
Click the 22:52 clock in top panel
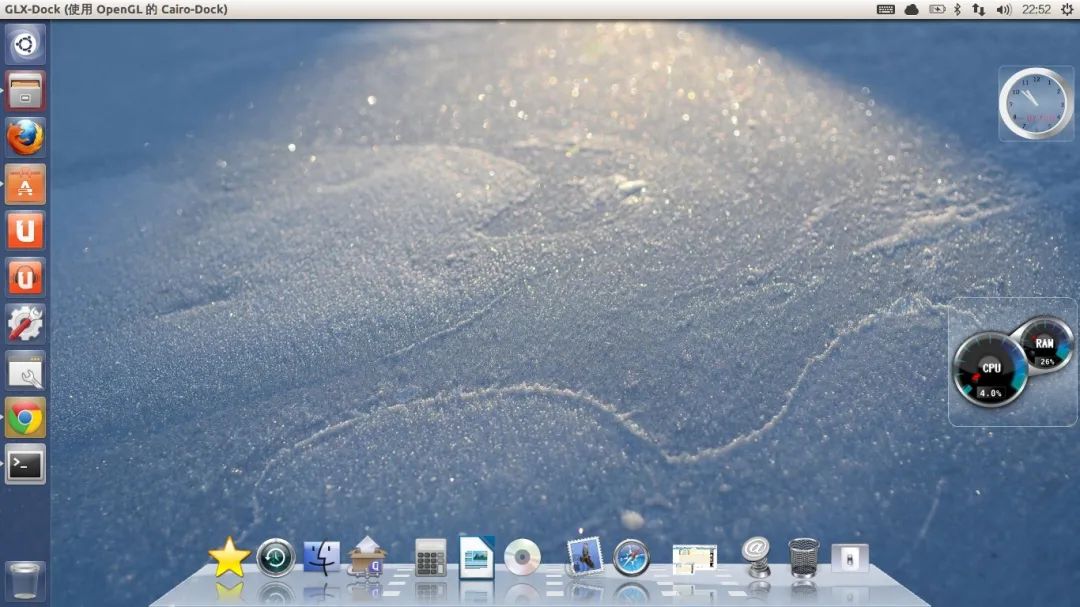pyautogui.click(x=1036, y=9)
